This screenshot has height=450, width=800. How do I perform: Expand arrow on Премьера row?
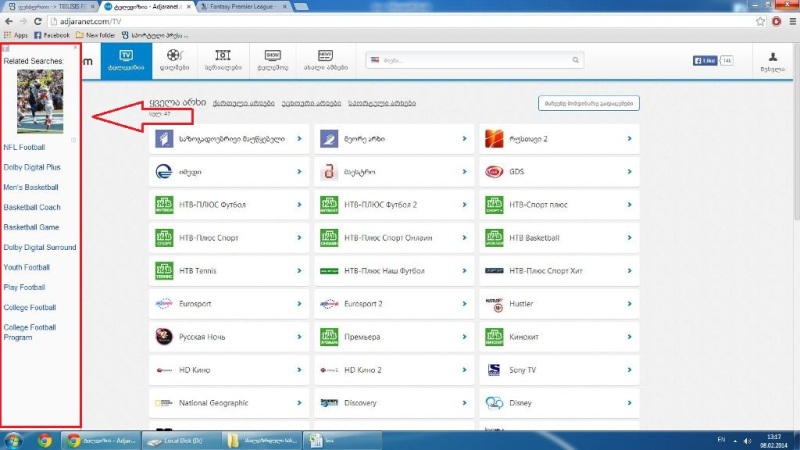464,337
